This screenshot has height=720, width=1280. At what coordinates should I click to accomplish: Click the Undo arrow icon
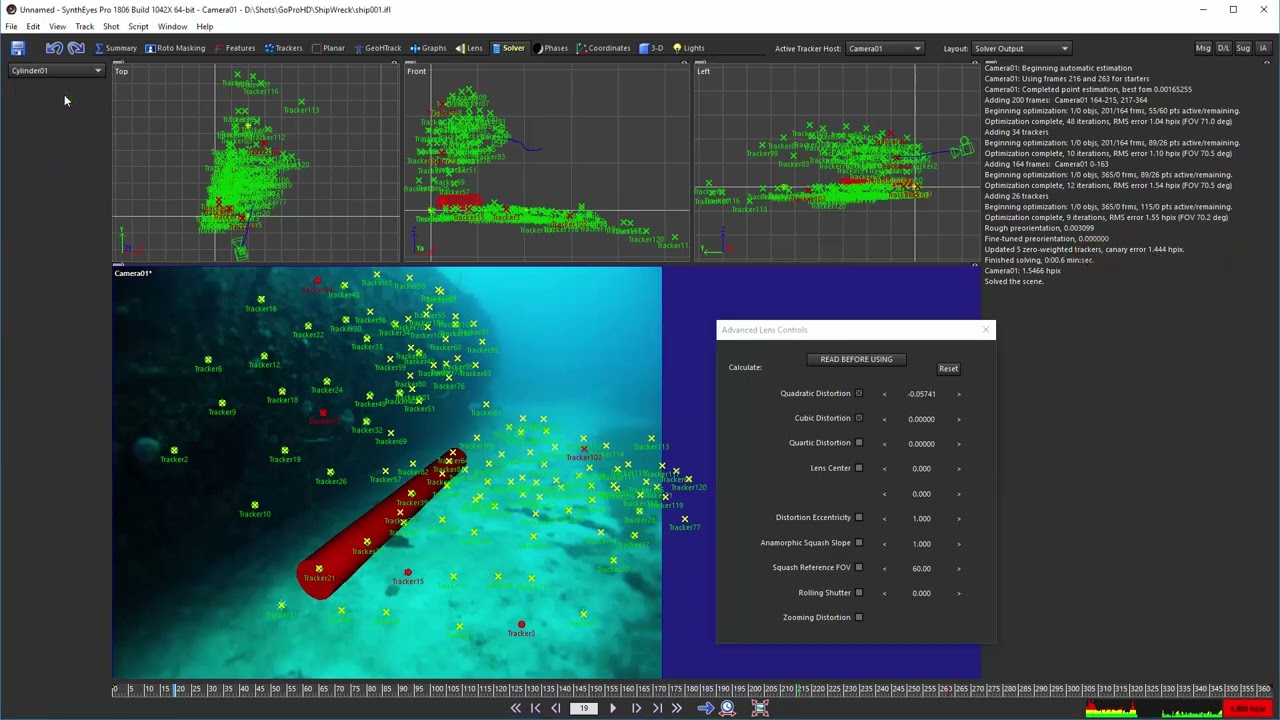(54, 48)
